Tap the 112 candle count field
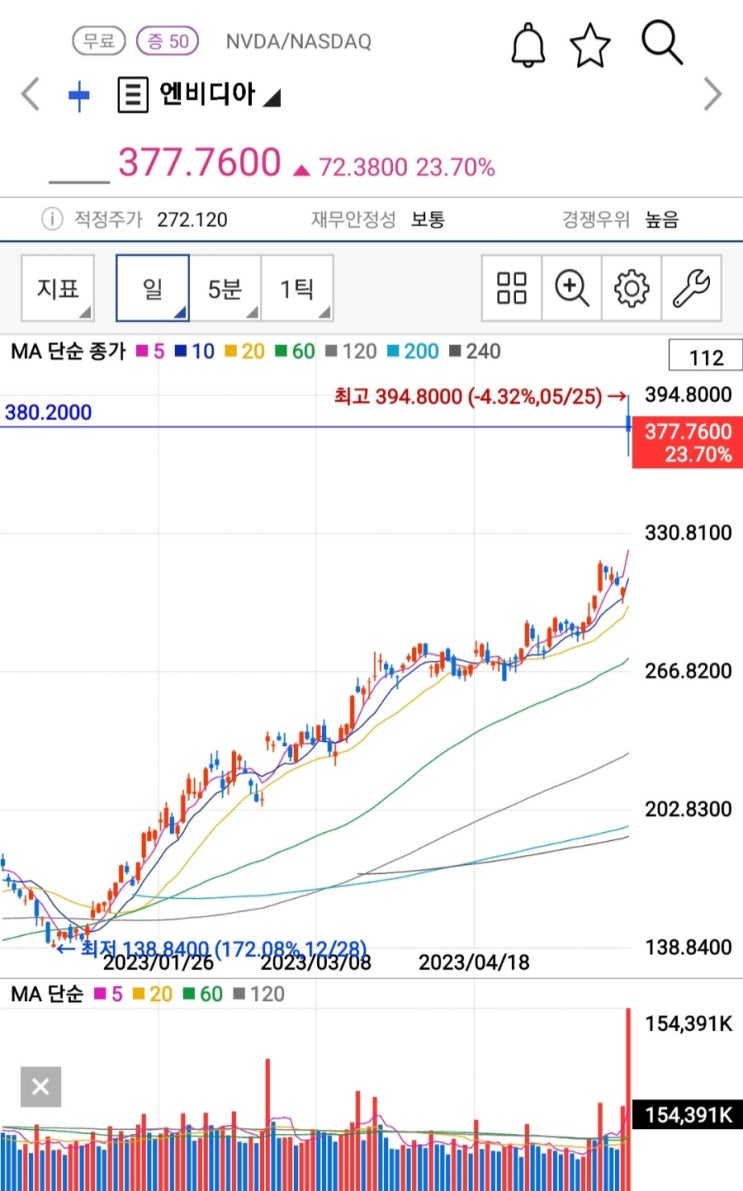 (x=706, y=357)
